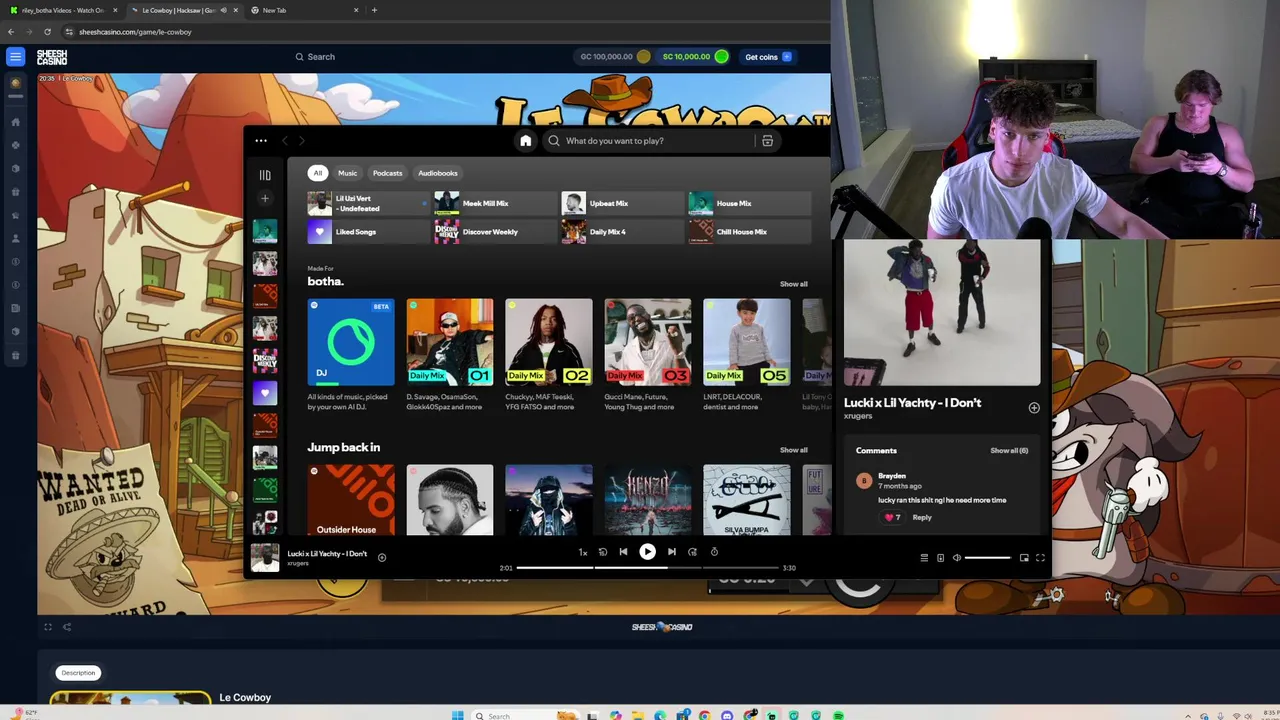
Task: Toggle casino game fullscreen icon
Action: 47,627
